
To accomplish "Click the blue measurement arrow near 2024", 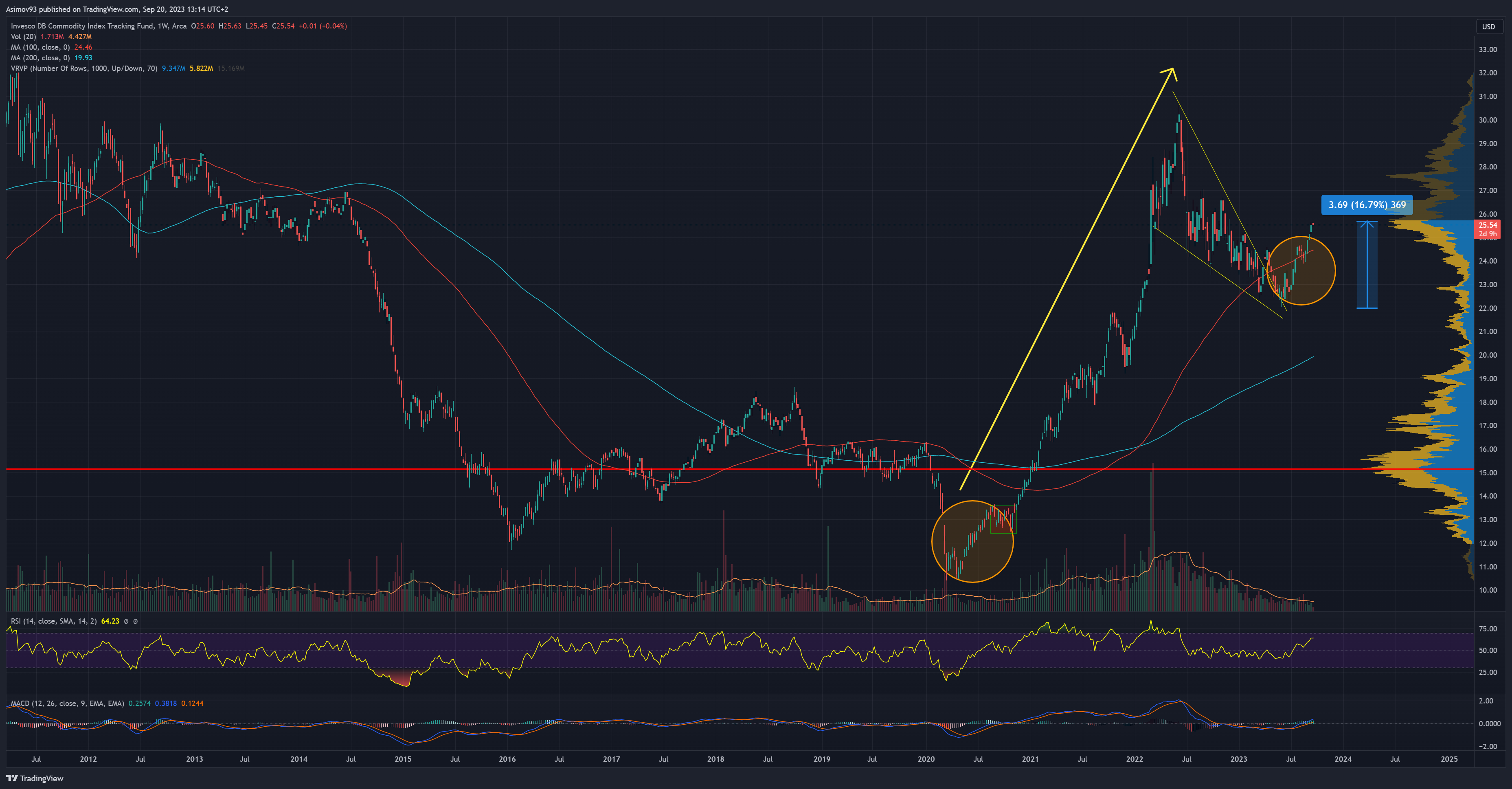I will point(1367,264).
